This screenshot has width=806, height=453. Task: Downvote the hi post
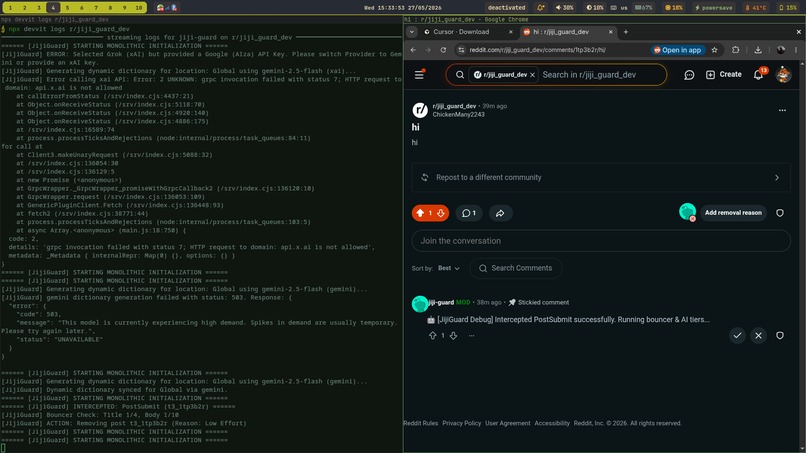pos(441,213)
